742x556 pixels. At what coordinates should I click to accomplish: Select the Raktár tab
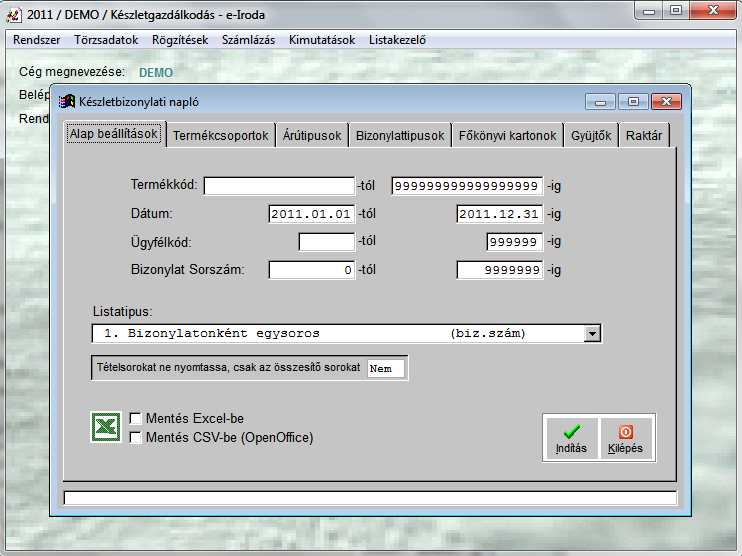(x=643, y=136)
